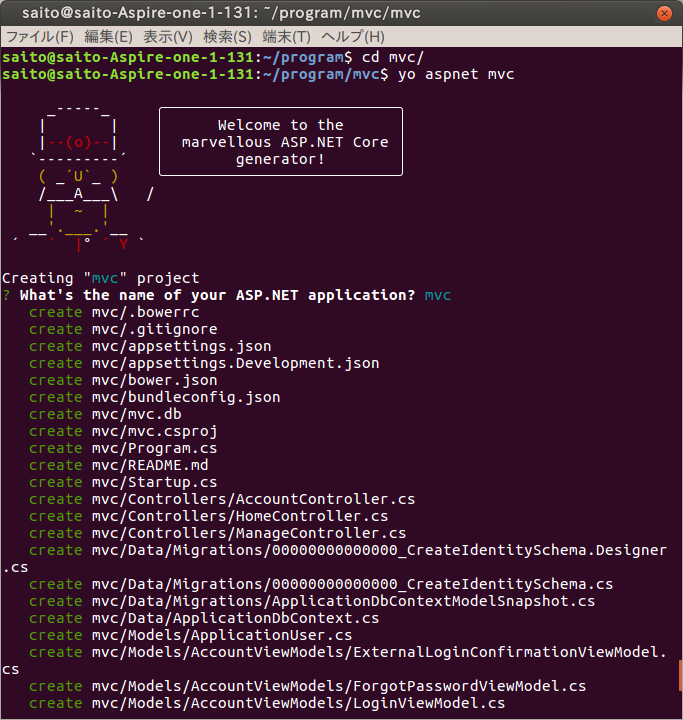This screenshot has width=683, height=720.
Task: Close the terminal window with orange X
Action: [664, 13]
